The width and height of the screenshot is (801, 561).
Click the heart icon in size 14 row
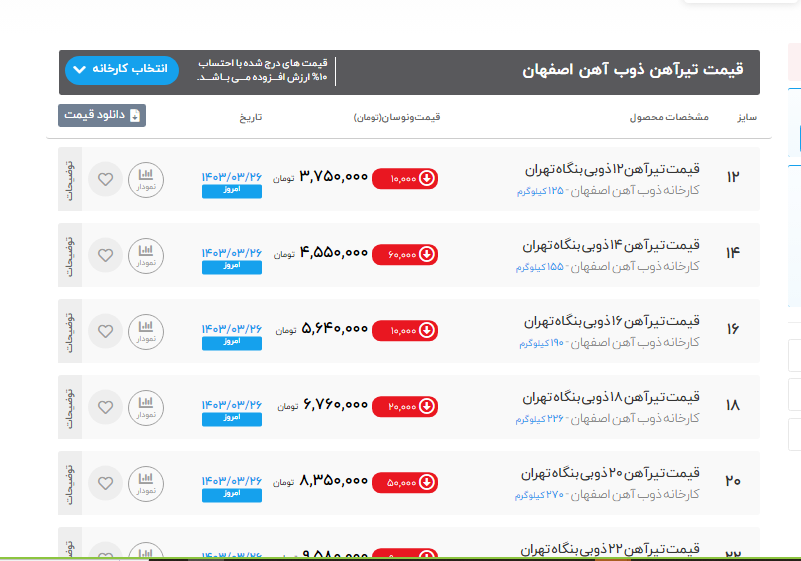point(105,255)
